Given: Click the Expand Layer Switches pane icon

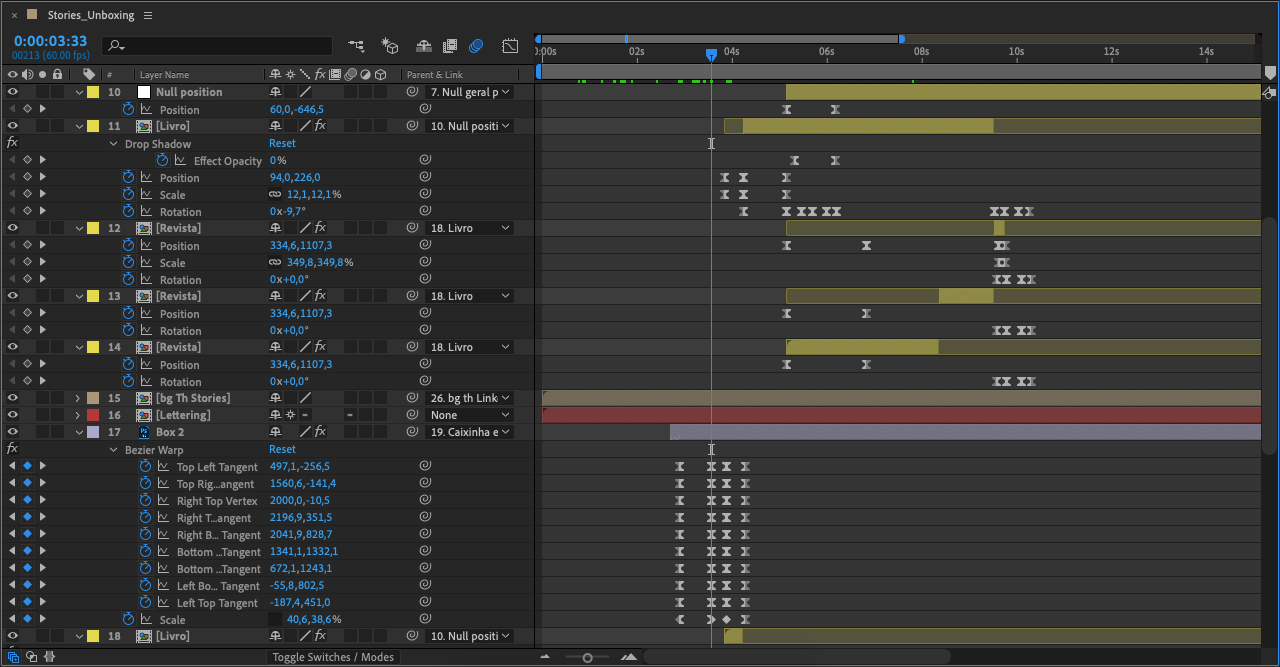Looking at the screenshot, I should click(14, 657).
